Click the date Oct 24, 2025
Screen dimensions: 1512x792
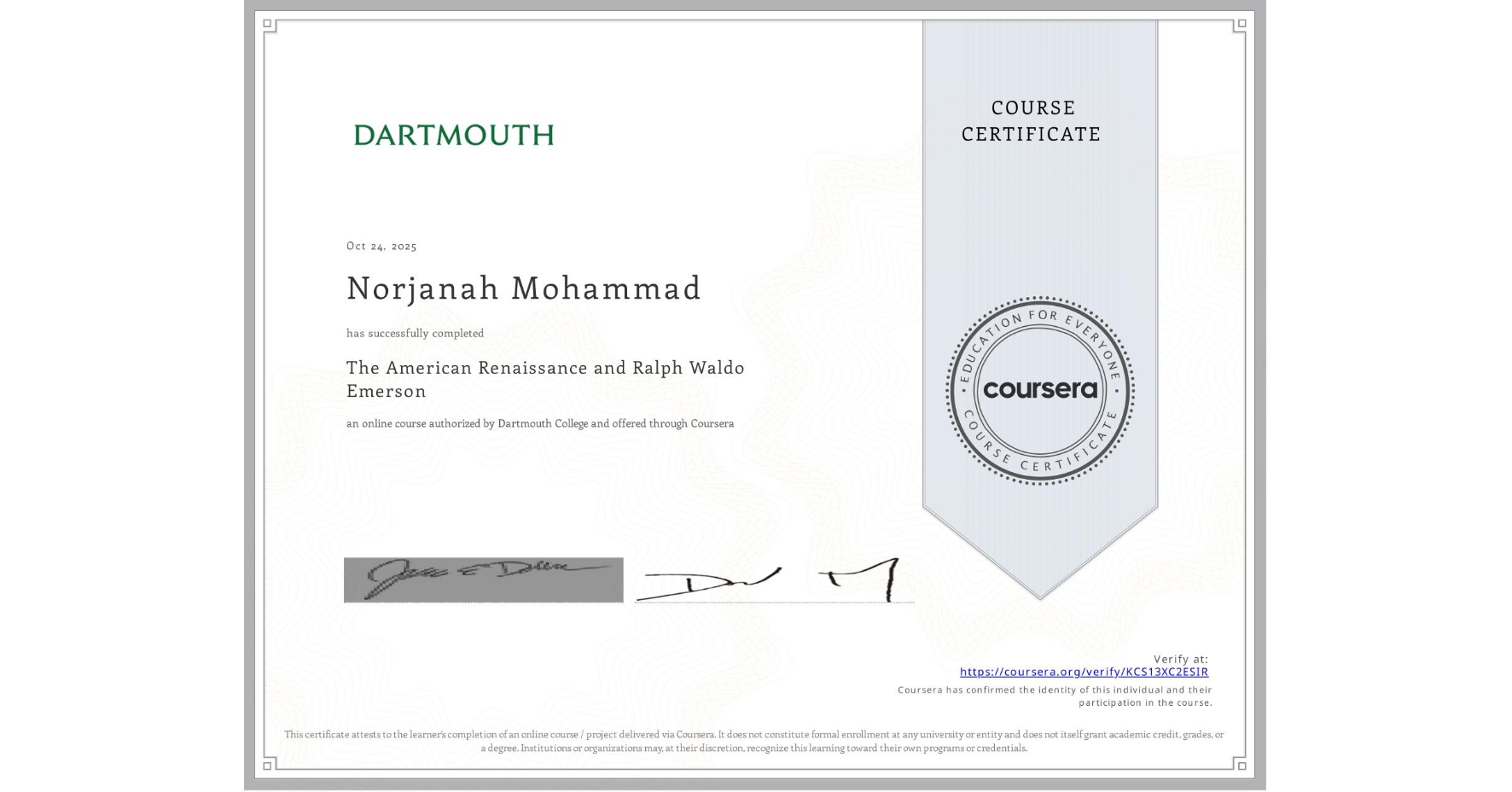click(381, 246)
